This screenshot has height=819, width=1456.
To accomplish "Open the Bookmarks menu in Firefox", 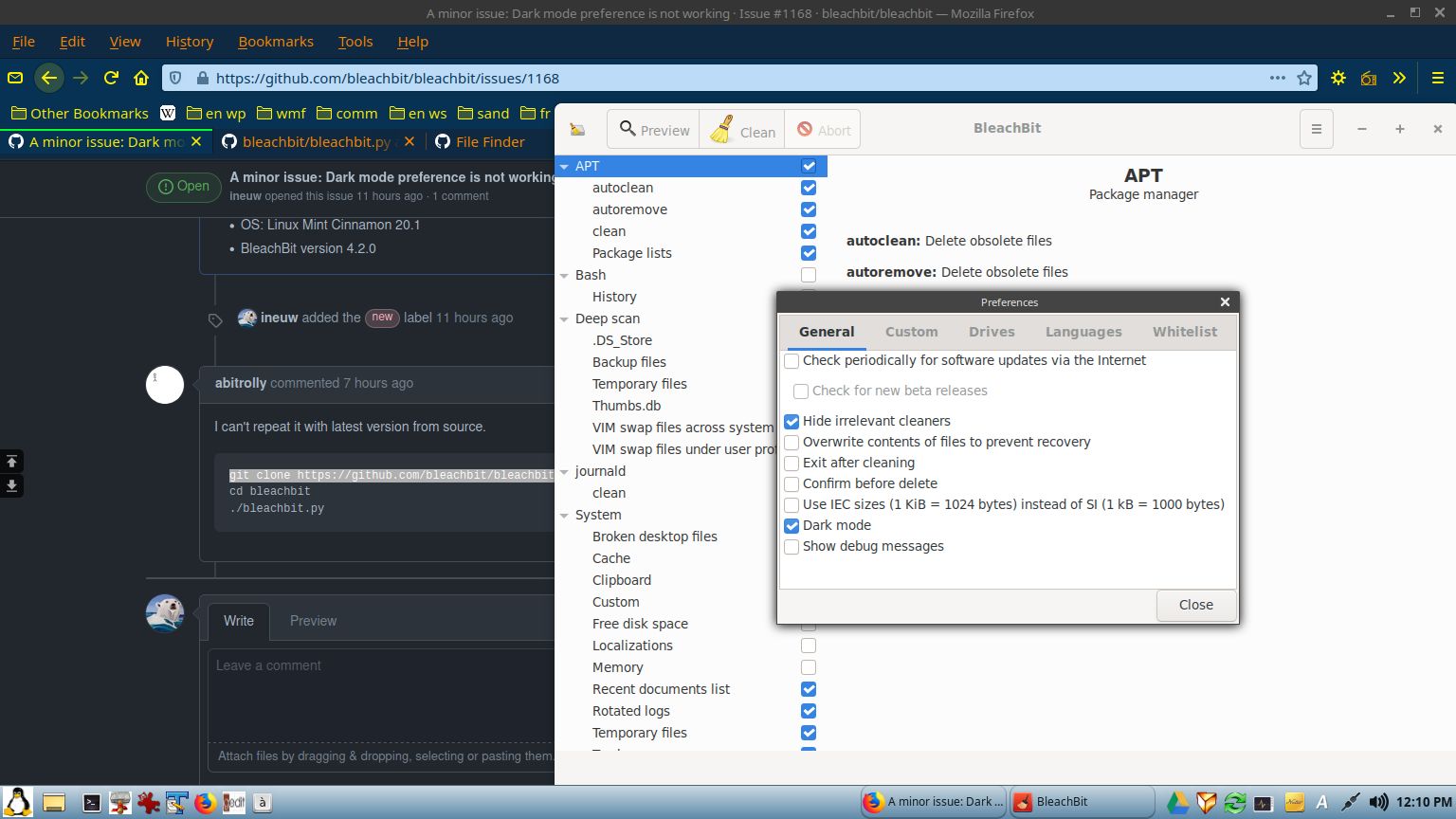I will point(276,42).
